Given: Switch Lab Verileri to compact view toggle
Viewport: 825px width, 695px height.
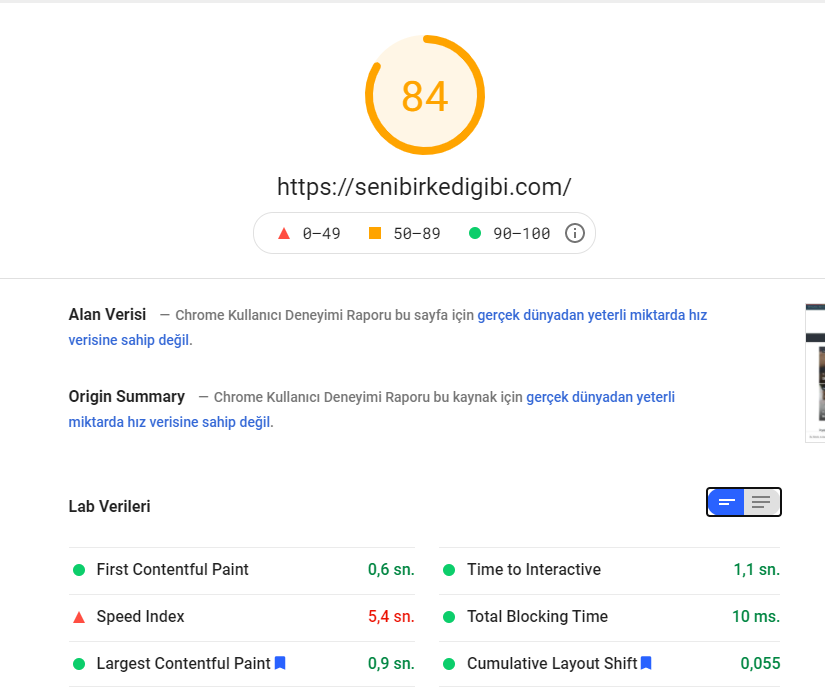Looking at the screenshot, I should pyautogui.click(x=726, y=502).
